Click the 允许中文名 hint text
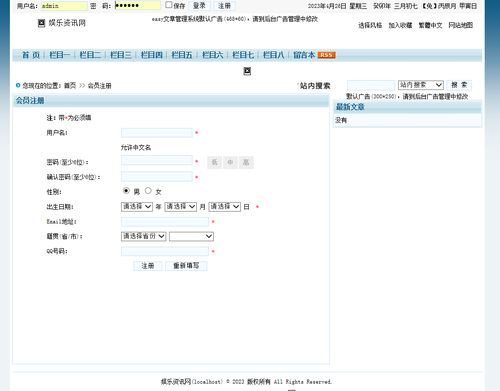 [x=136, y=147]
